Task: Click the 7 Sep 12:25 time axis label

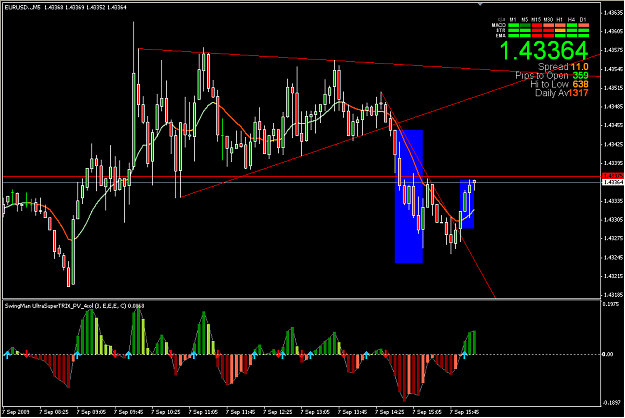Action: click(278, 411)
